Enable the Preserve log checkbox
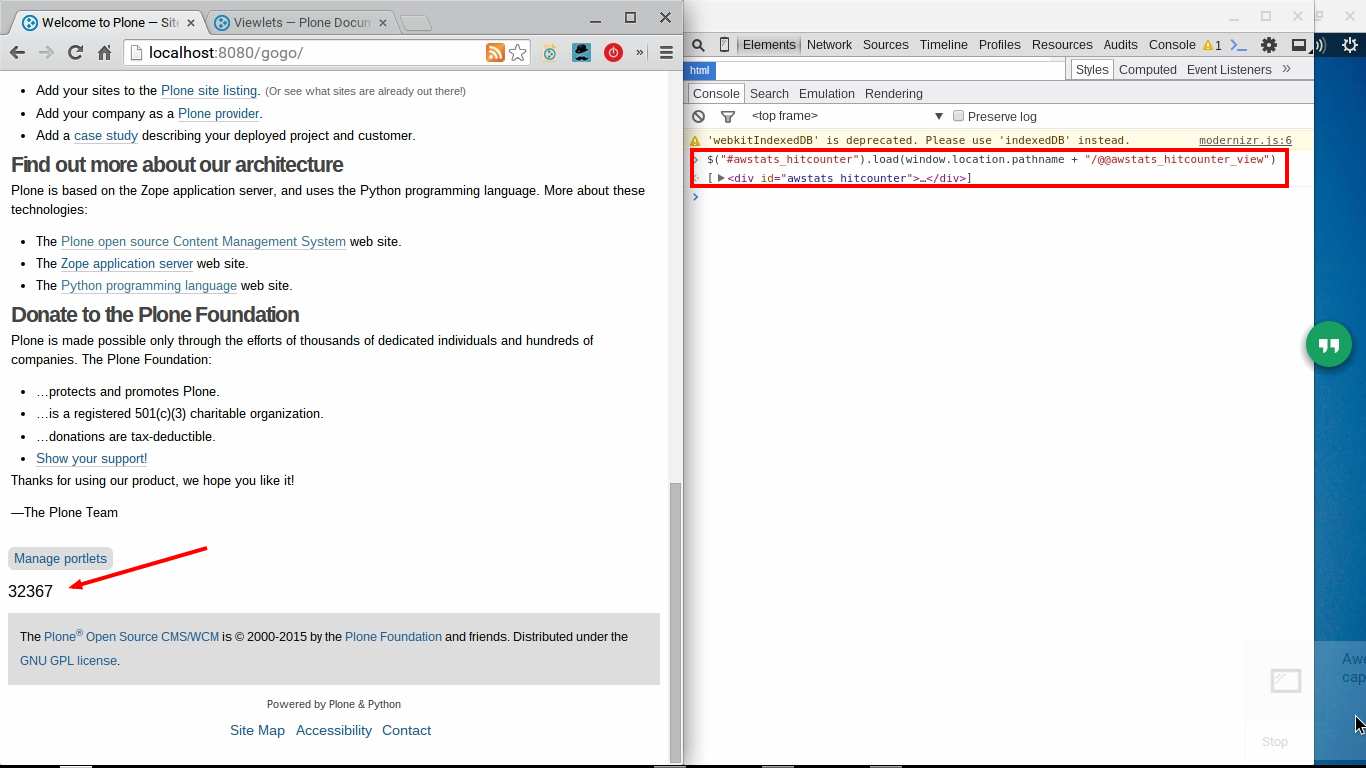The width and height of the screenshot is (1366, 768). [x=958, y=116]
